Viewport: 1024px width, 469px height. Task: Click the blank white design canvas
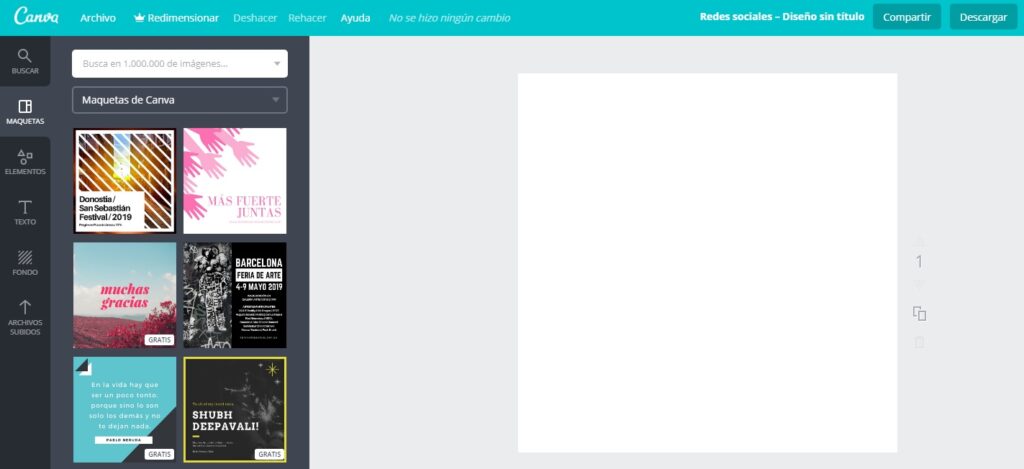click(x=707, y=263)
